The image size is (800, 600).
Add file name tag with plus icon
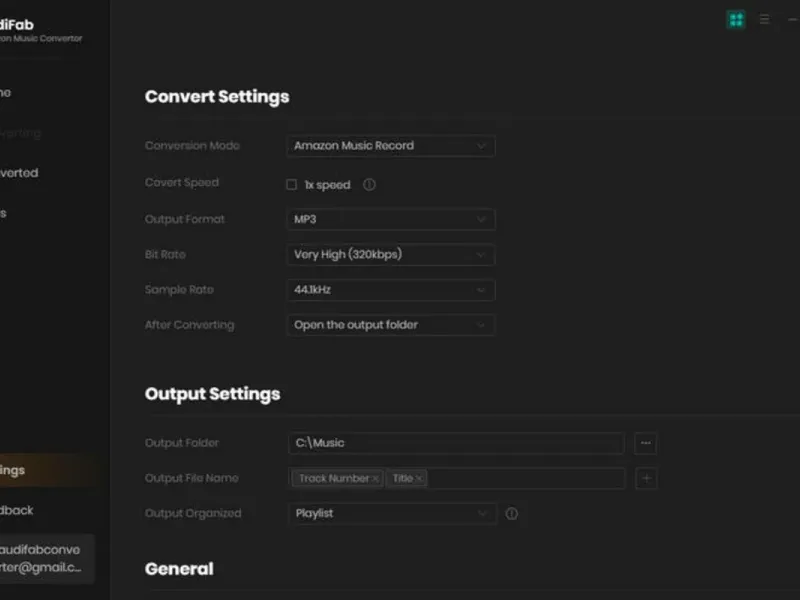pyautogui.click(x=646, y=479)
